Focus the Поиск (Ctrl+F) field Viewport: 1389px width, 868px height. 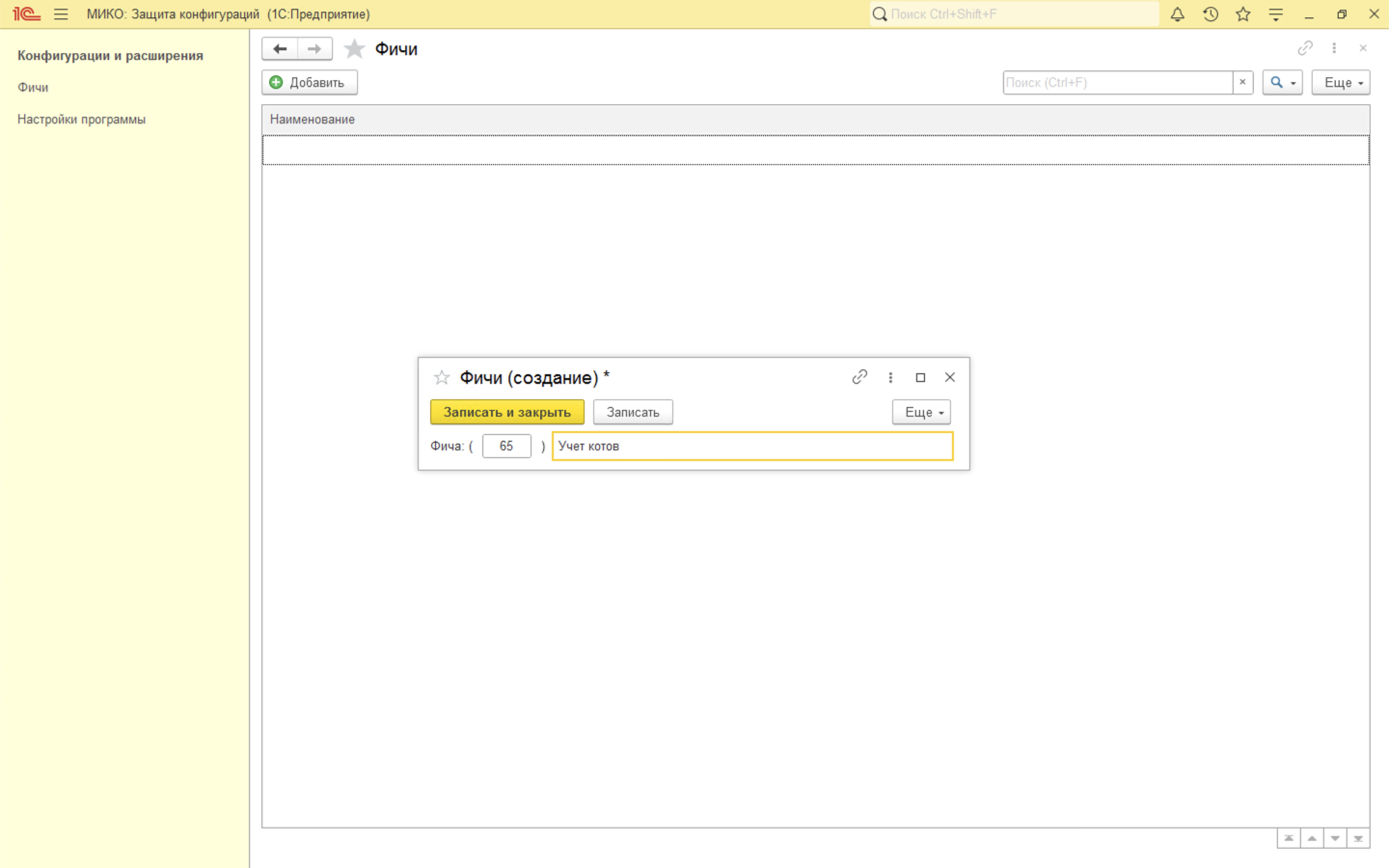tap(1117, 82)
